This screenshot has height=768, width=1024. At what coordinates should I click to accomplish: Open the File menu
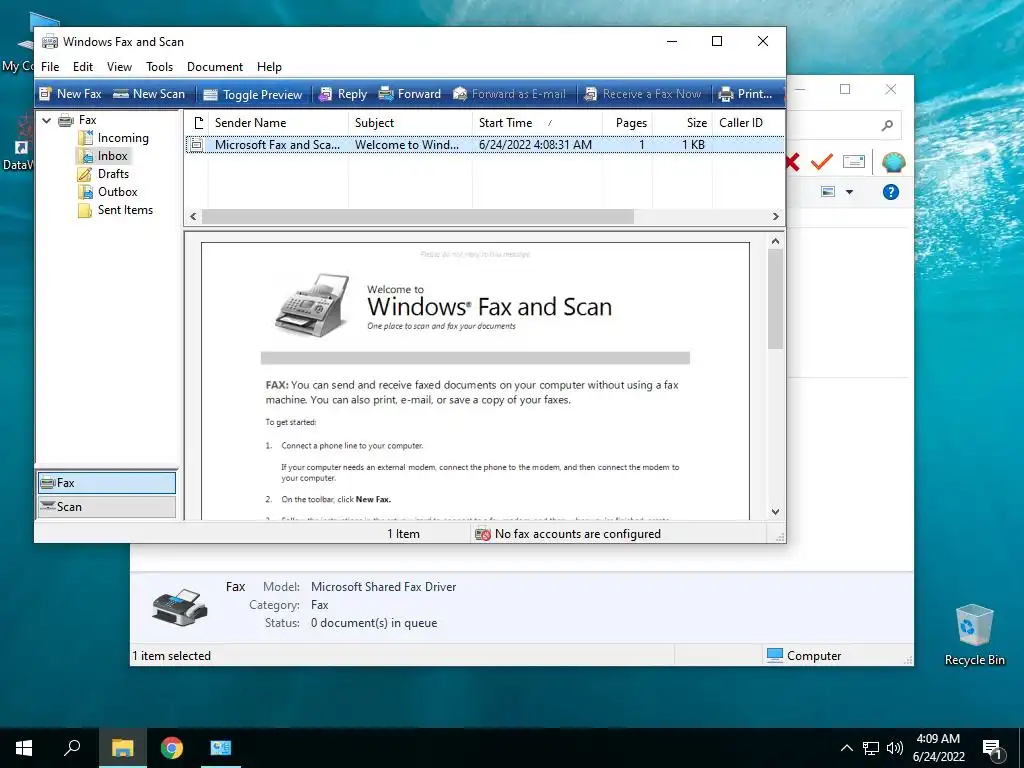pyautogui.click(x=50, y=67)
